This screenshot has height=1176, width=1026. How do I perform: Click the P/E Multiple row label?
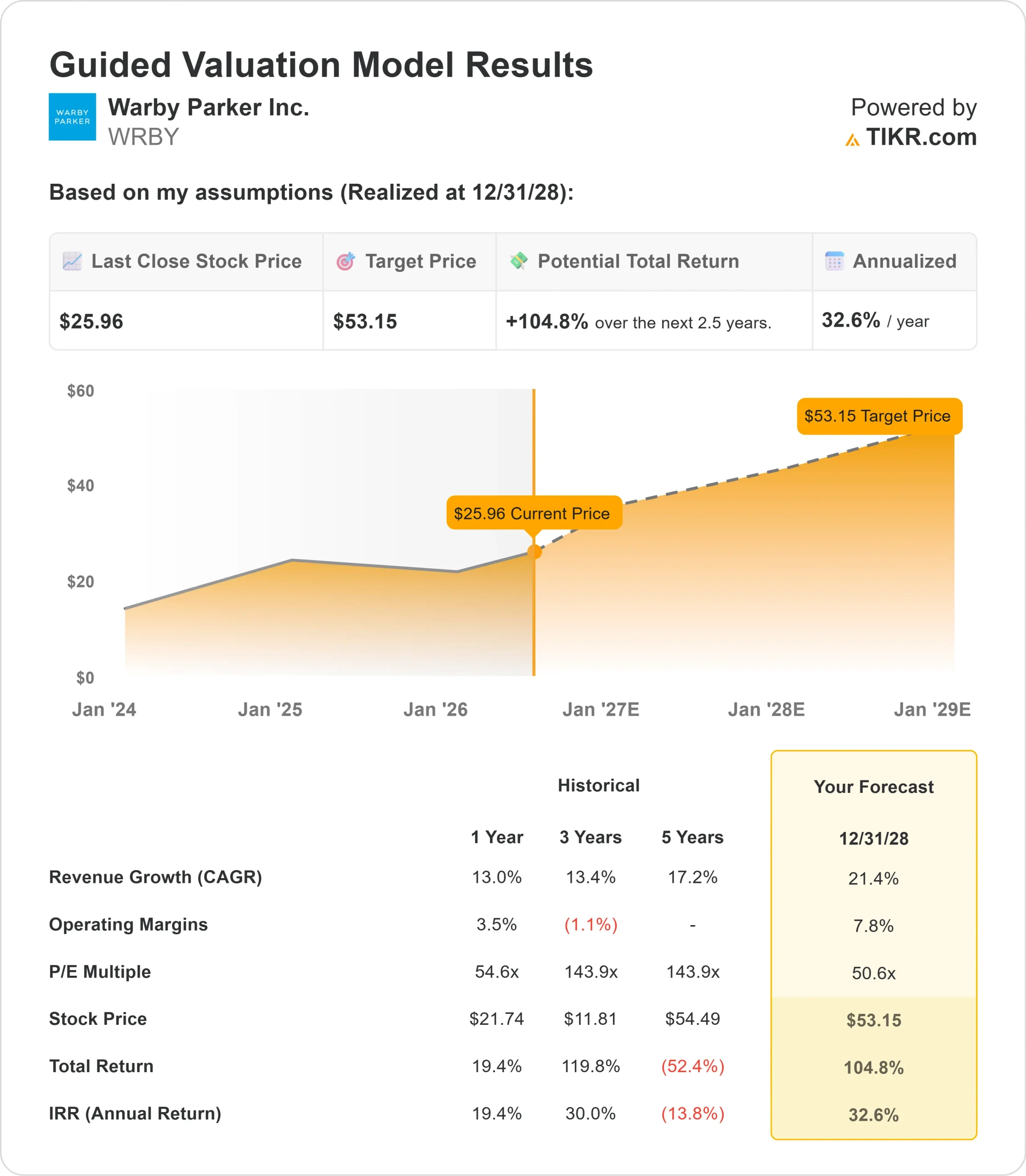100,972
